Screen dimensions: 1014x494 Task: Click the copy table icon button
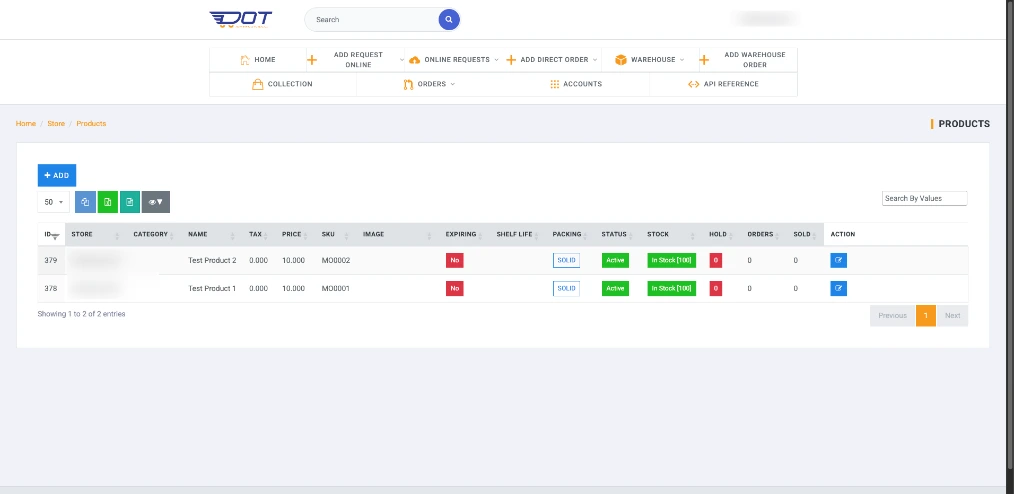pos(85,202)
